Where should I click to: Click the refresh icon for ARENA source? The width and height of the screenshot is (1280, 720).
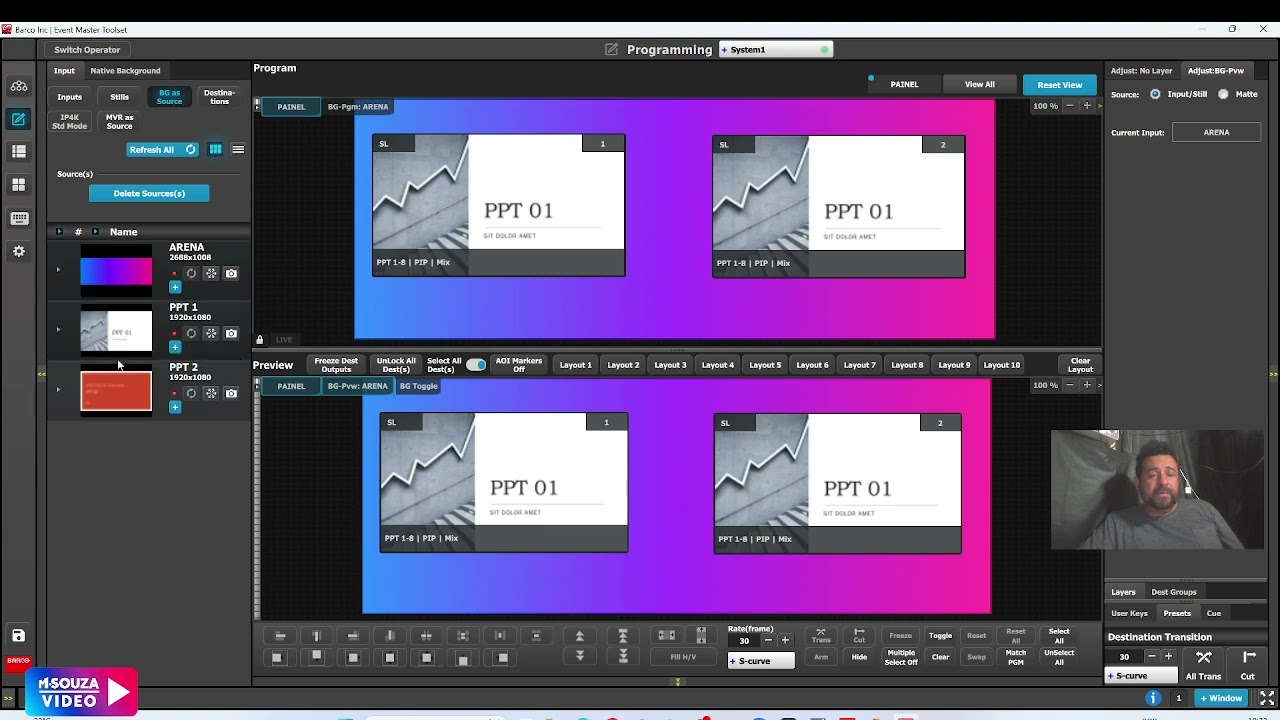tap(191, 273)
